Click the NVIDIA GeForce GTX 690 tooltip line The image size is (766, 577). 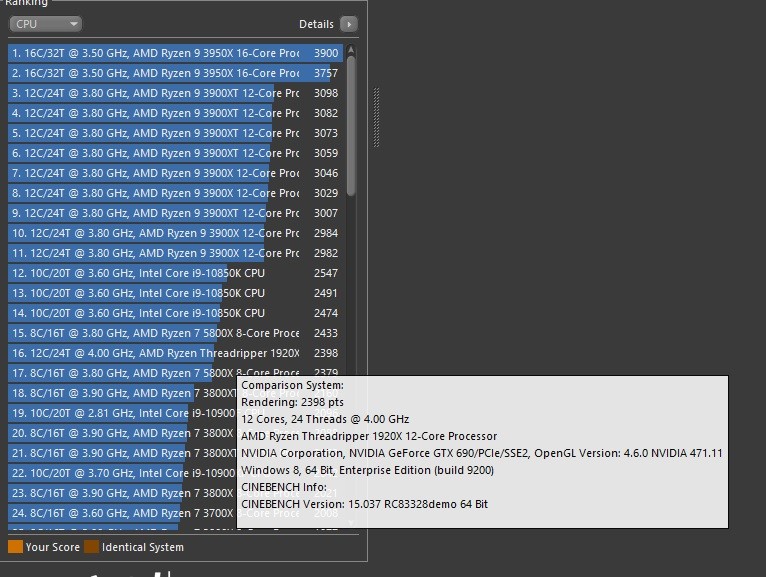[x=482, y=453]
